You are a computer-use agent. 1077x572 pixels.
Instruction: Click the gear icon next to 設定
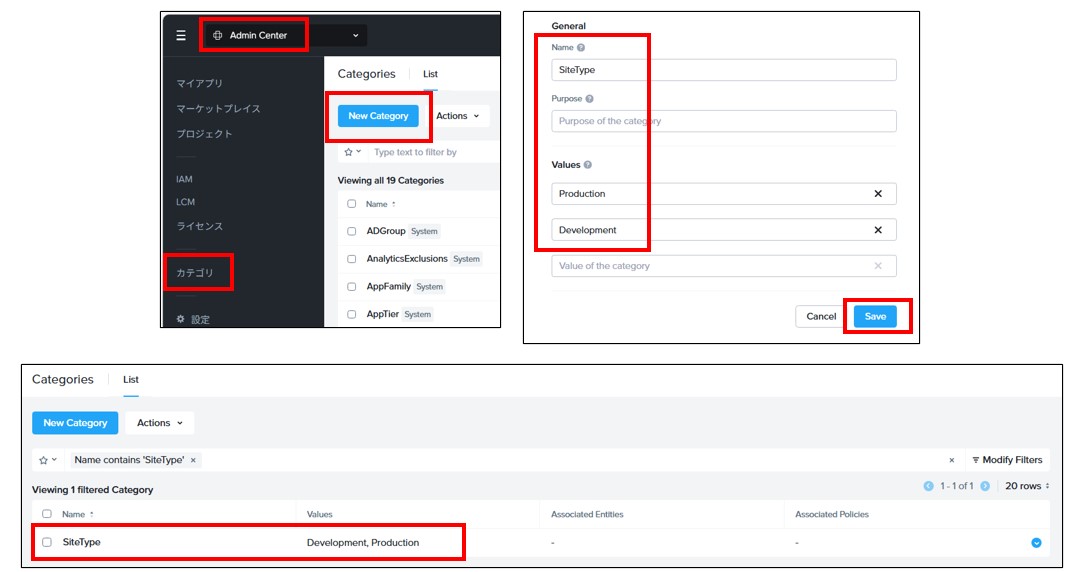pos(181,319)
